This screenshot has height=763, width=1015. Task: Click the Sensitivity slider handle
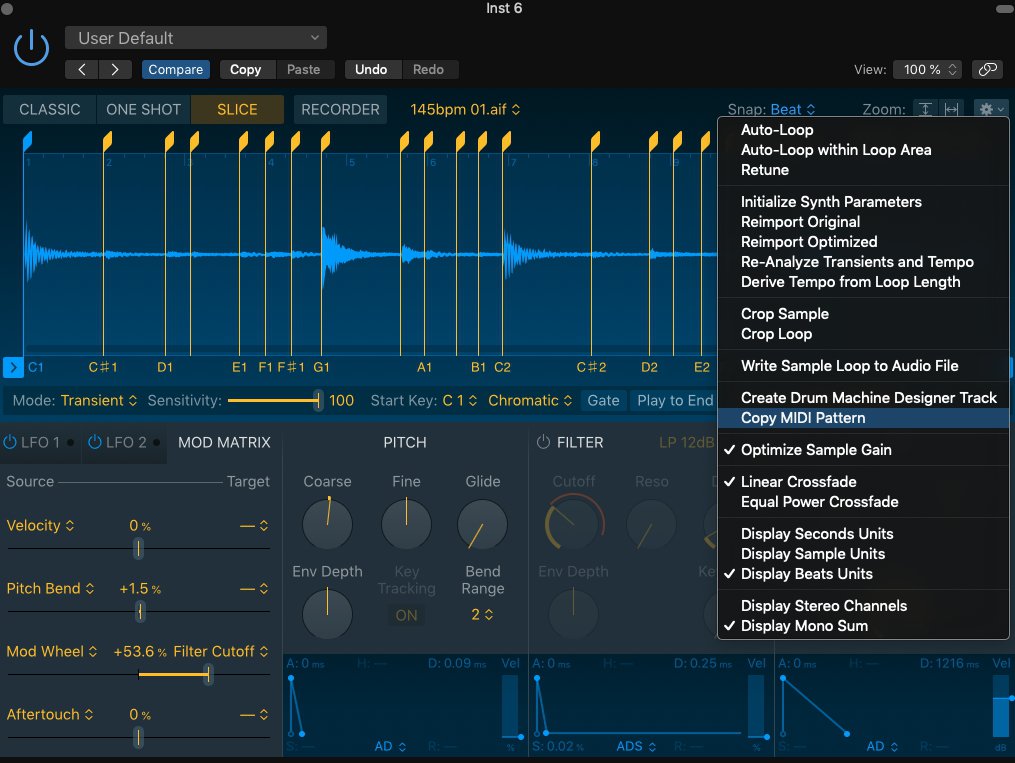click(318, 400)
